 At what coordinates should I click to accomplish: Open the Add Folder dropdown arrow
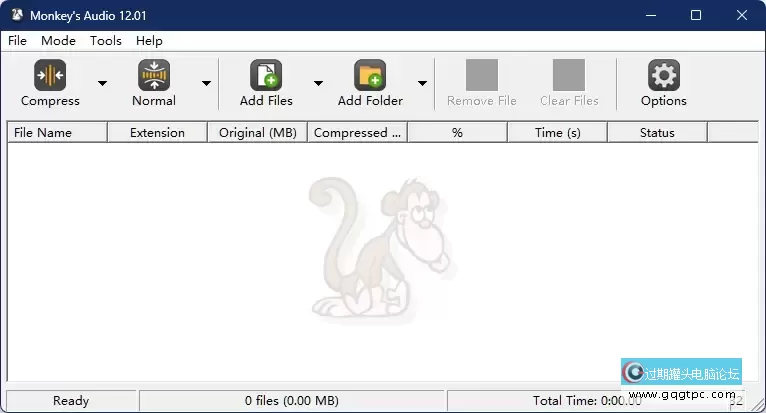pyautogui.click(x=422, y=84)
